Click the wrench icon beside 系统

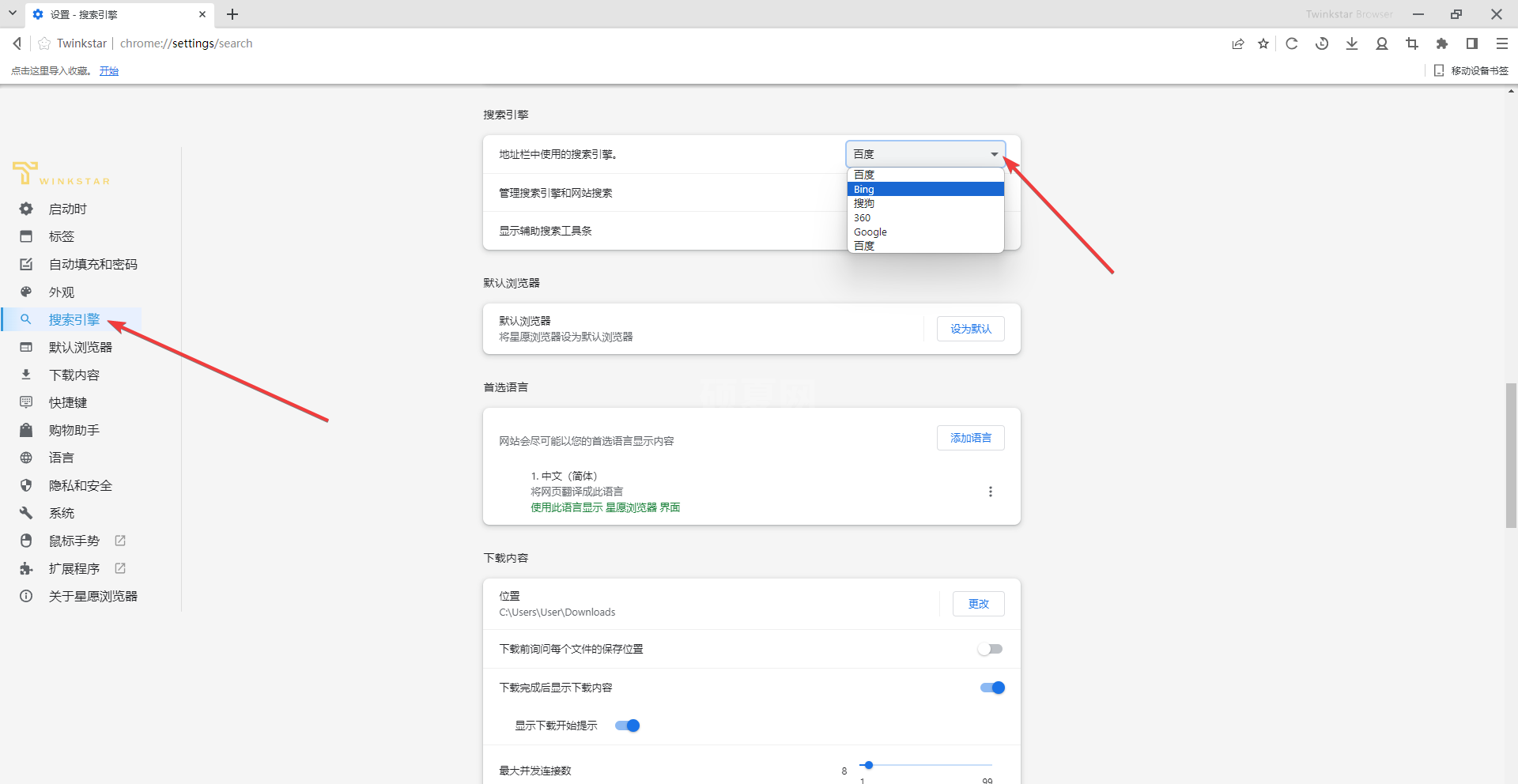(26, 513)
